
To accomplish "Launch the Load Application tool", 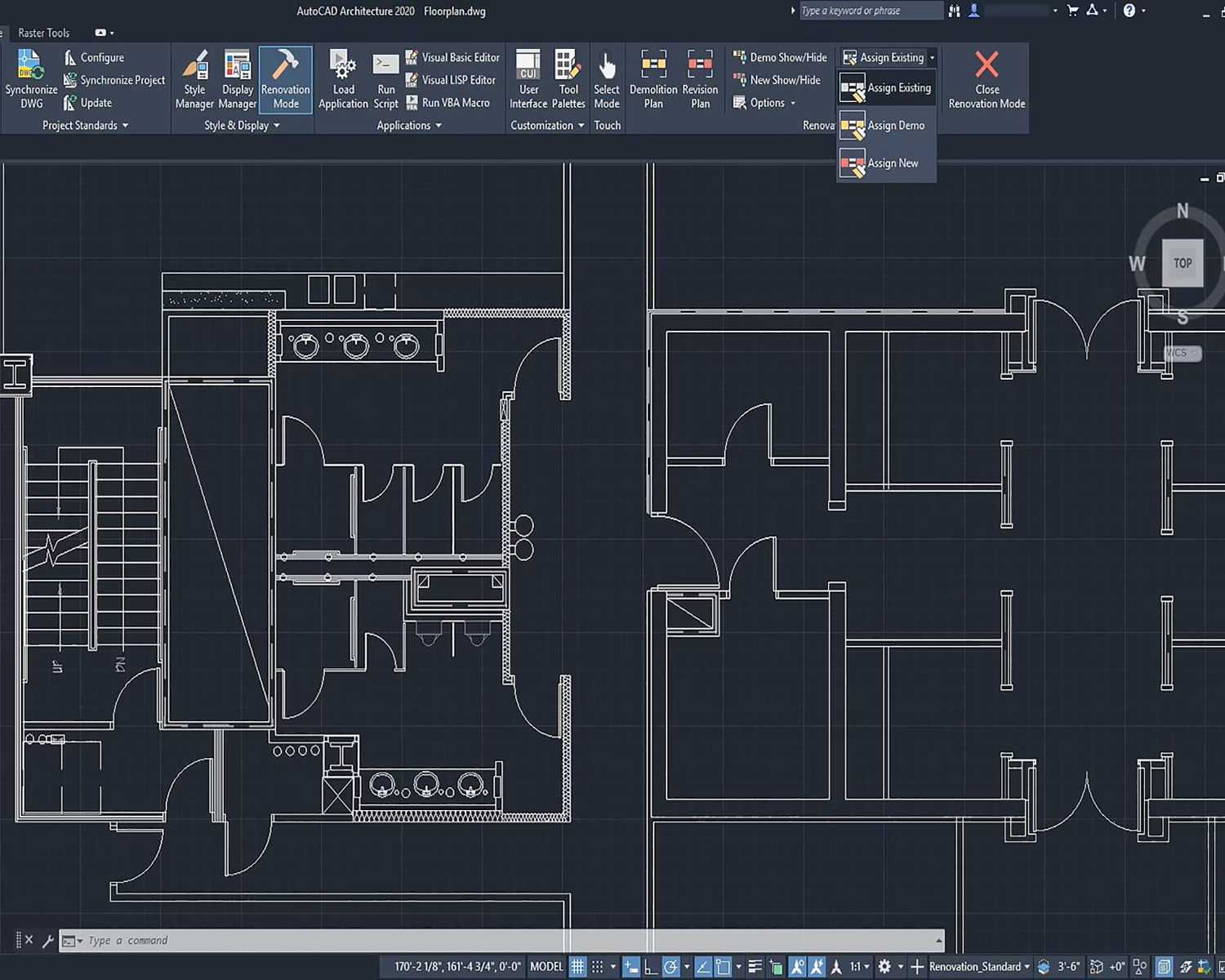I will 343,79.
